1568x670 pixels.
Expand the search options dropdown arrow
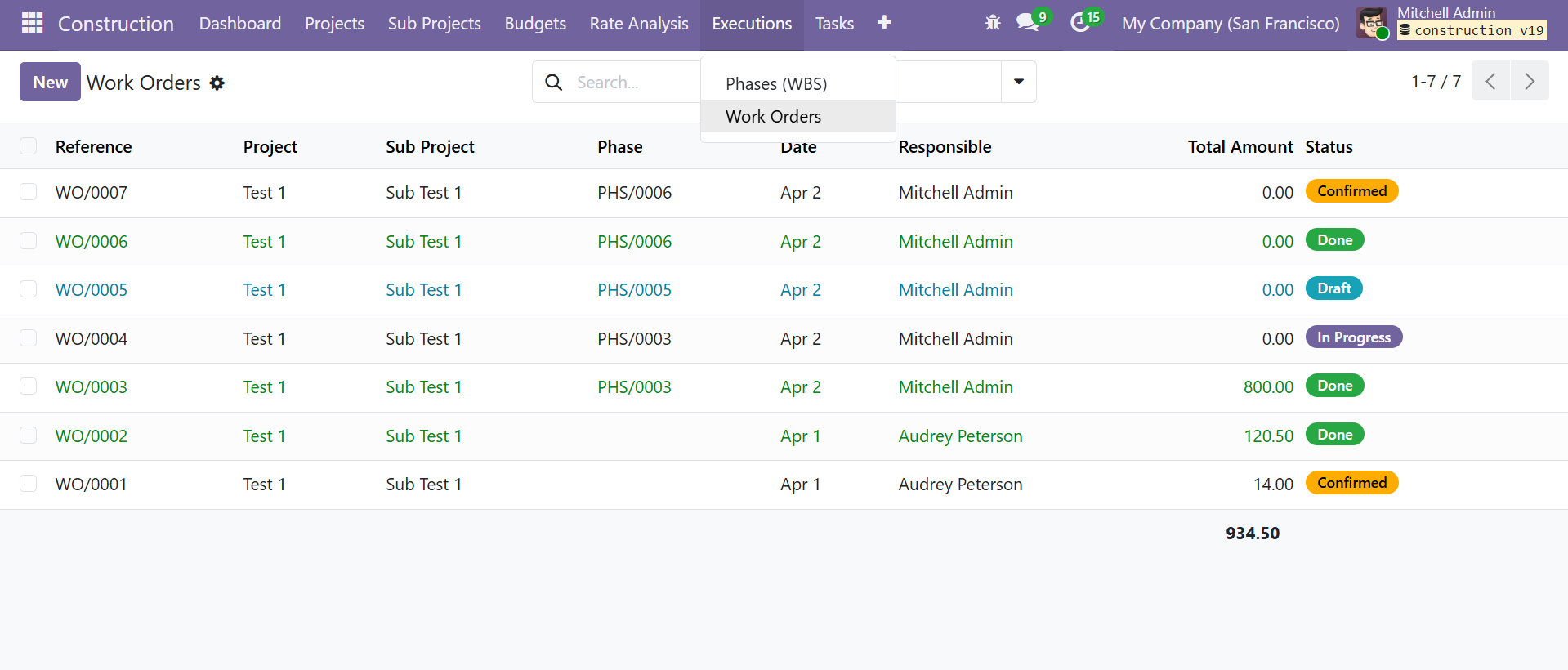pyautogui.click(x=1019, y=82)
